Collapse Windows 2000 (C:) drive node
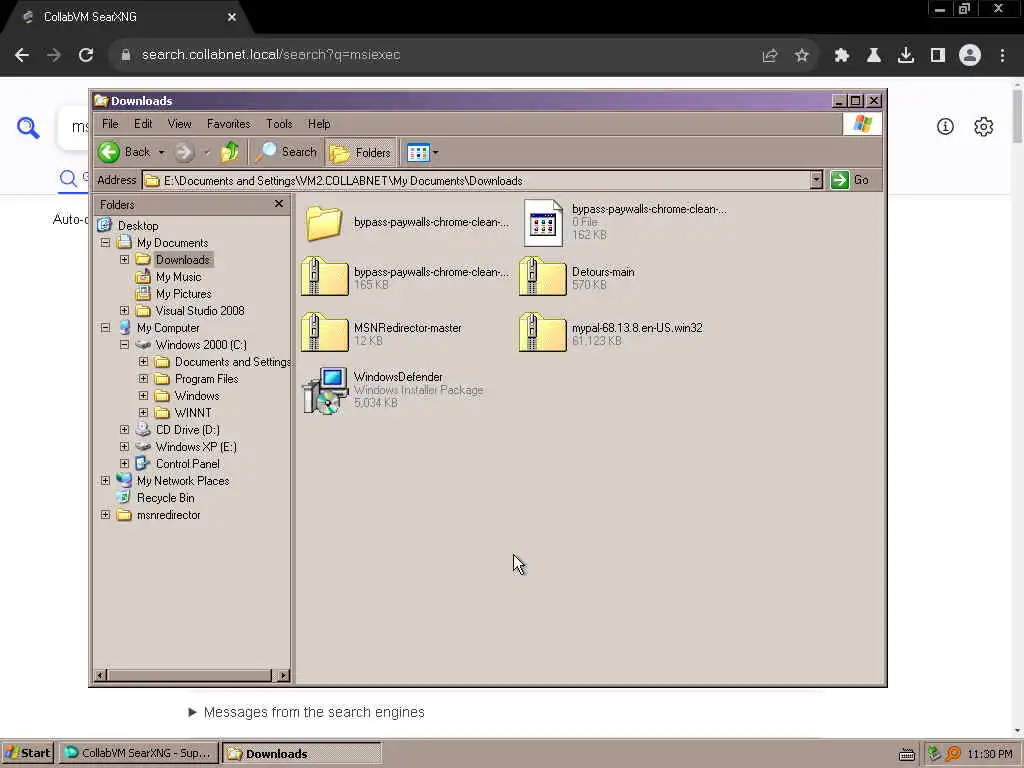Screen dimensions: 1024x768 pyautogui.click(x=124, y=344)
